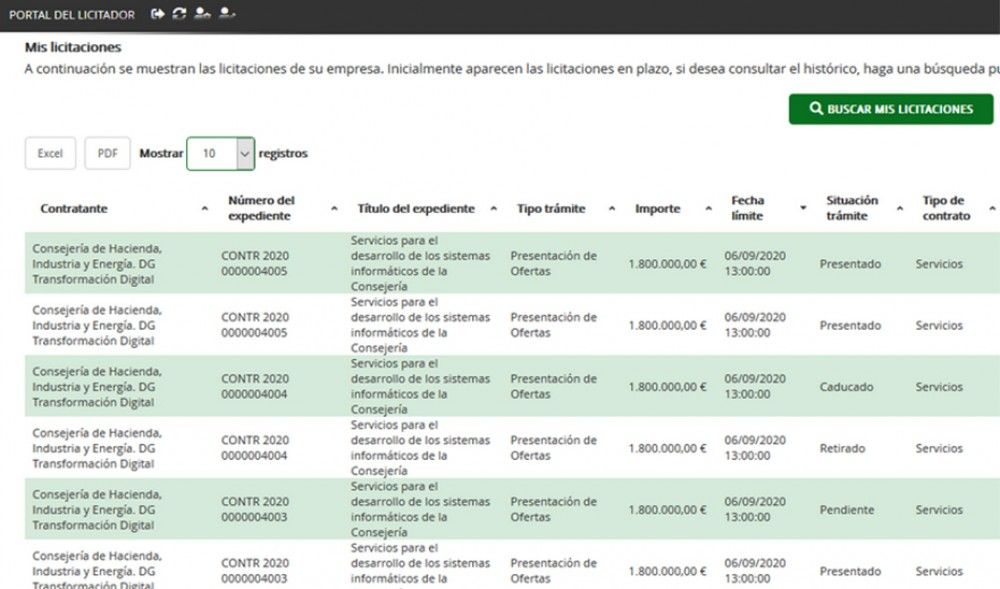The height and width of the screenshot is (589, 1000).
Task: Click the last user icon in header bar
Action: click(227, 13)
